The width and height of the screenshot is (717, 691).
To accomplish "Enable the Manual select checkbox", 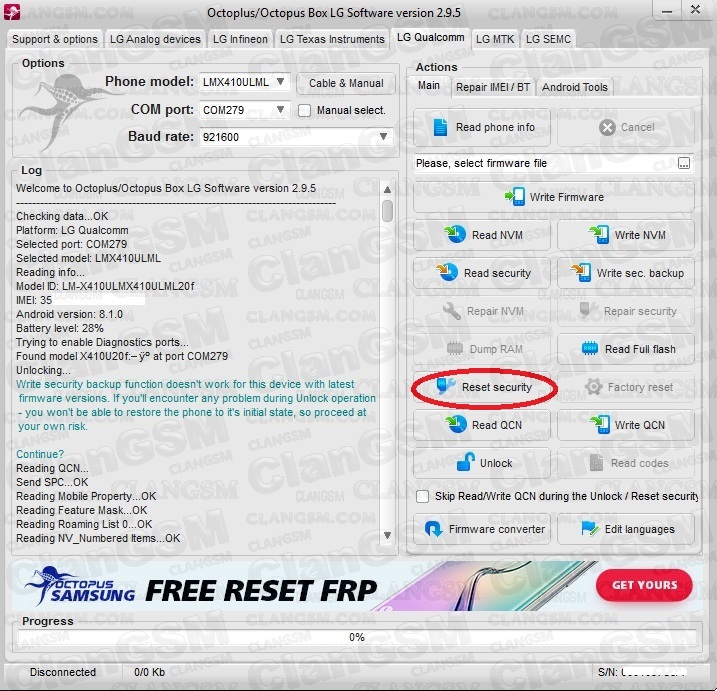I will [305, 111].
